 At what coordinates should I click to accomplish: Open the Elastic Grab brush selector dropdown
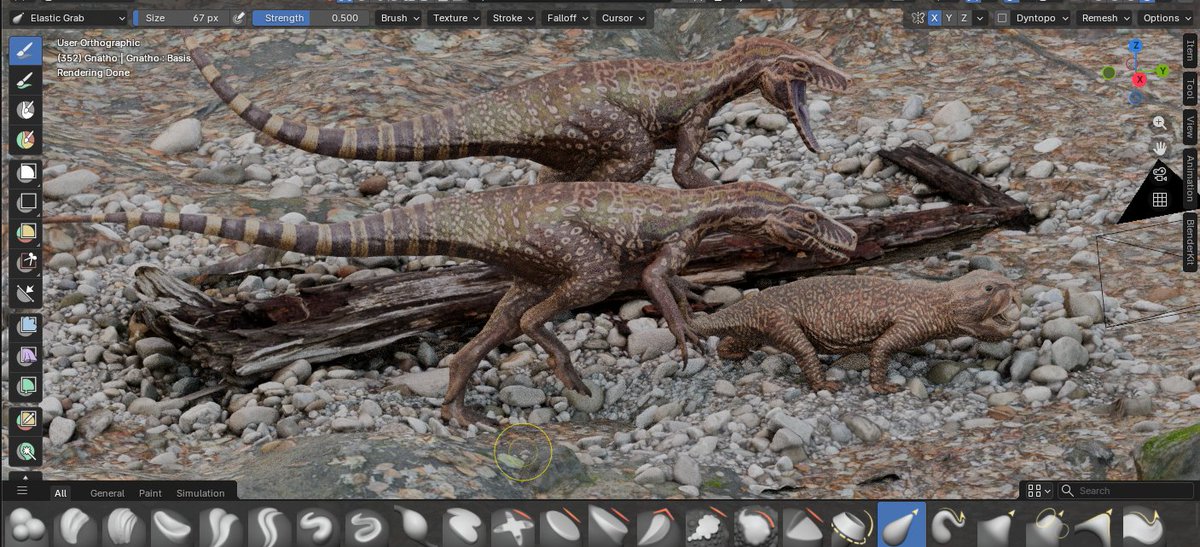[68, 18]
